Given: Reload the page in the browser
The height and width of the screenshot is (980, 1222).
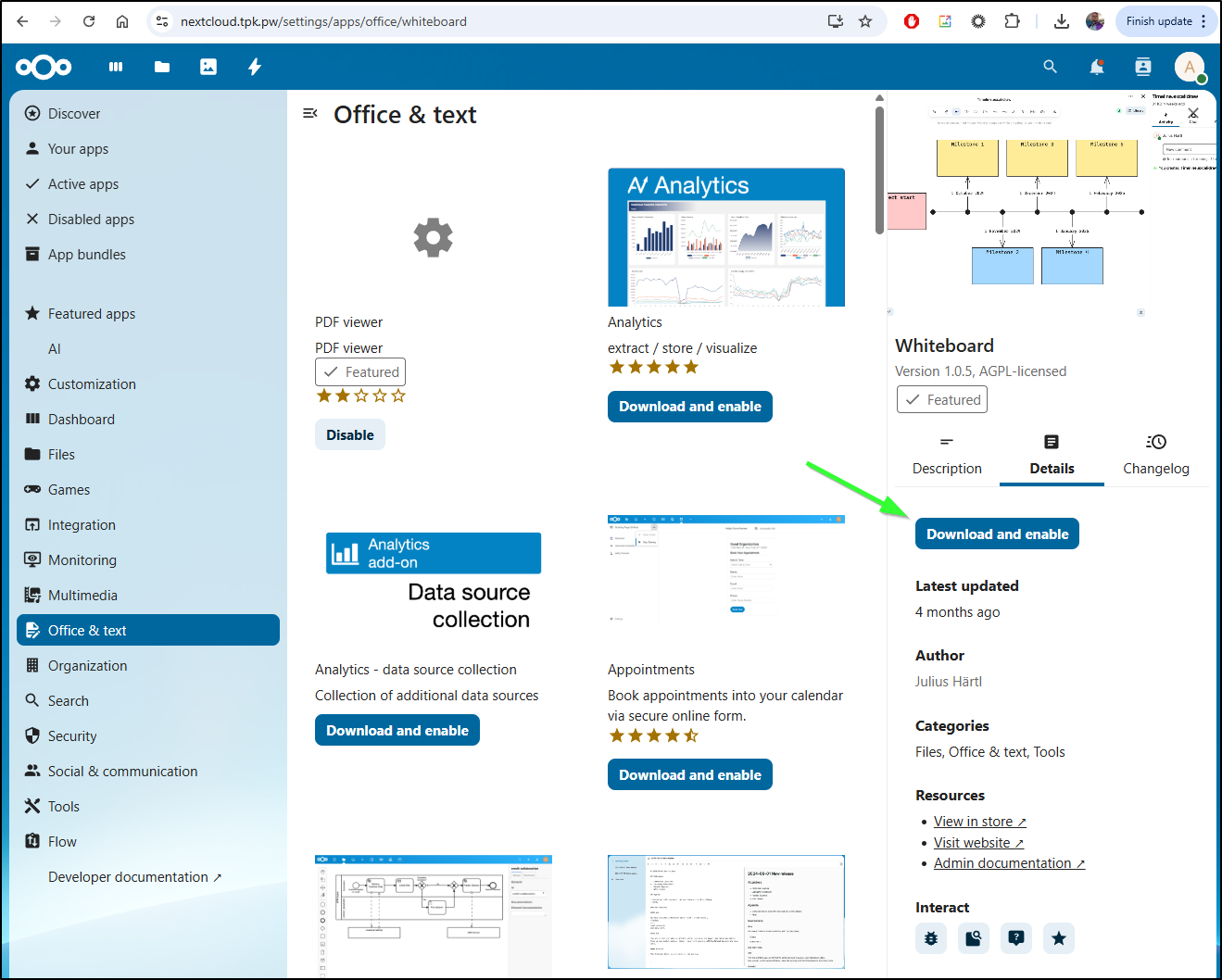Looking at the screenshot, I should click(x=89, y=21).
